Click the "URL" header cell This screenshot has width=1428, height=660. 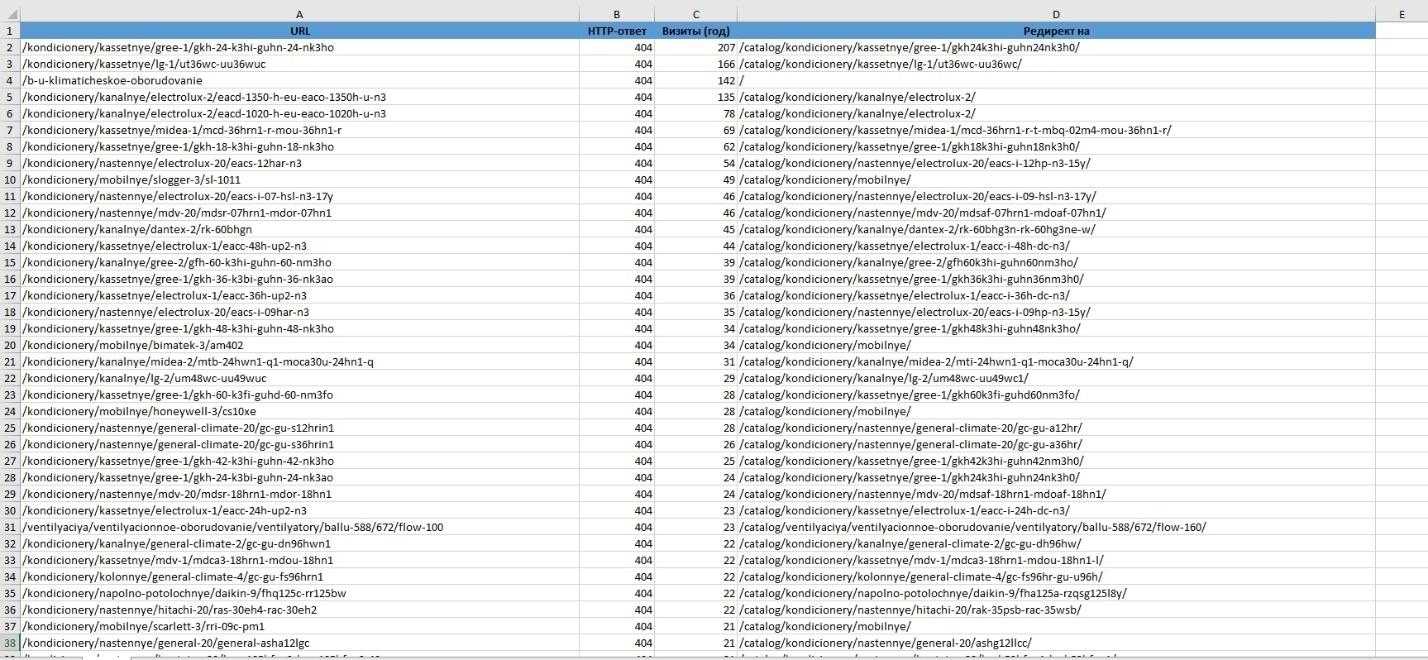[x=299, y=31]
